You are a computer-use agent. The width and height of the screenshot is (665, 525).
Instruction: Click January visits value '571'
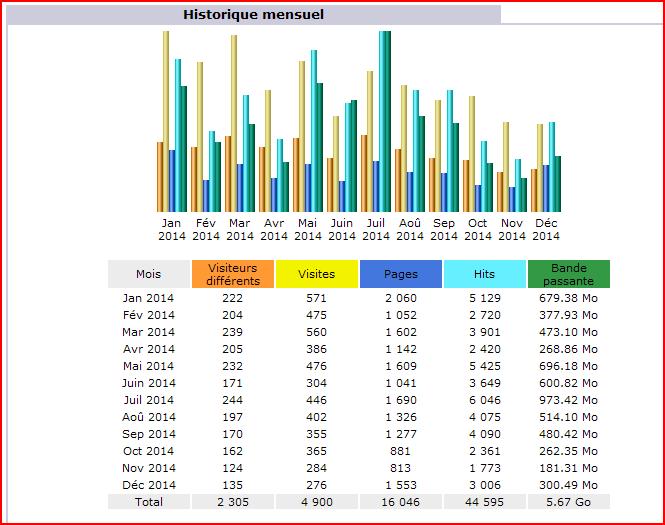coord(317,298)
